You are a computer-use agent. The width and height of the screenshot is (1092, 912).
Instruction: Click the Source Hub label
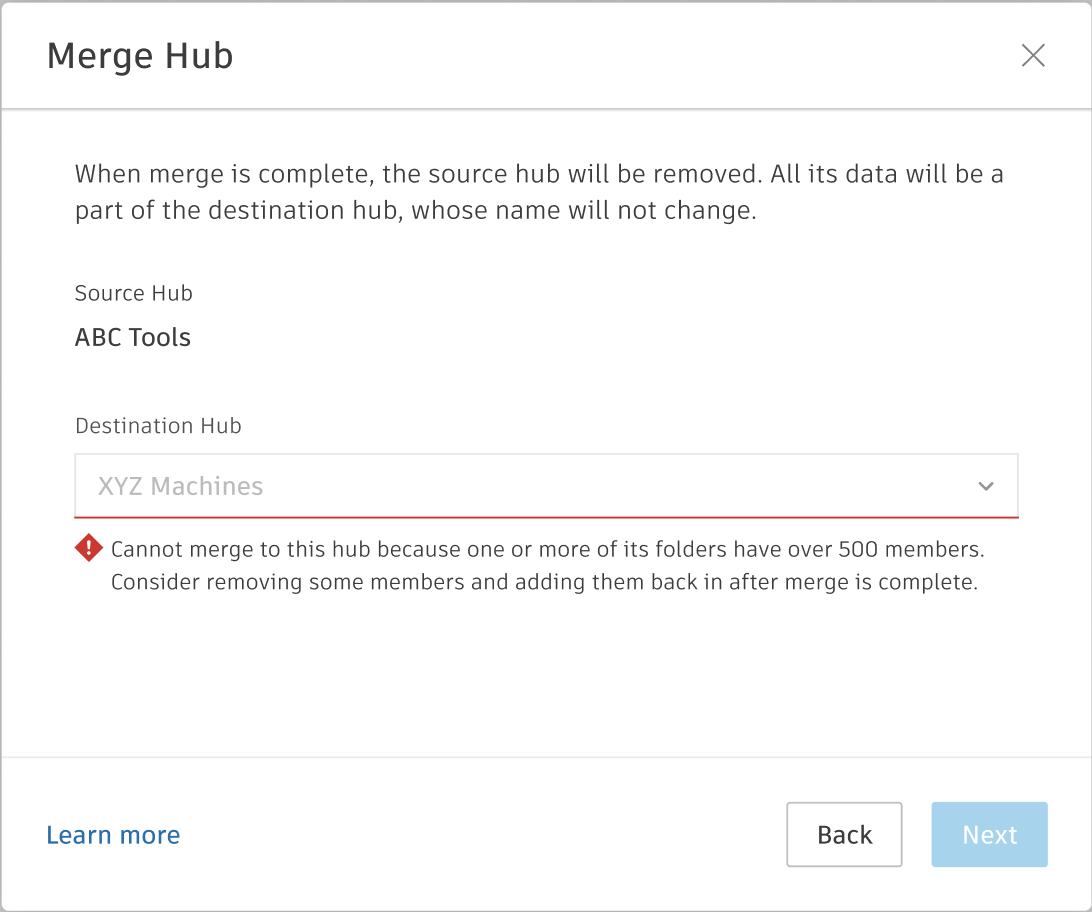[x=133, y=293]
